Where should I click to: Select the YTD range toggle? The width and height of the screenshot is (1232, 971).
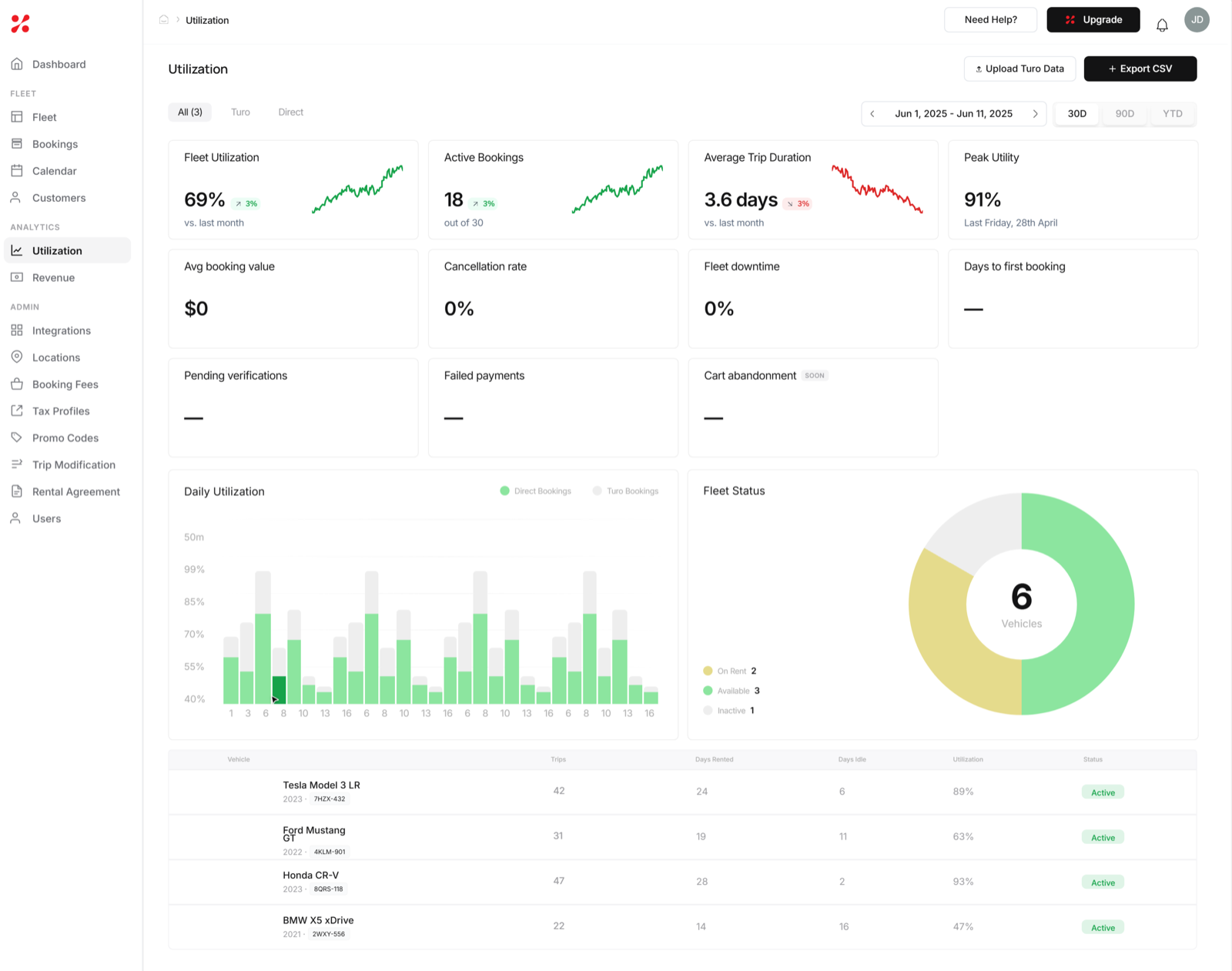[x=1173, y=114]
